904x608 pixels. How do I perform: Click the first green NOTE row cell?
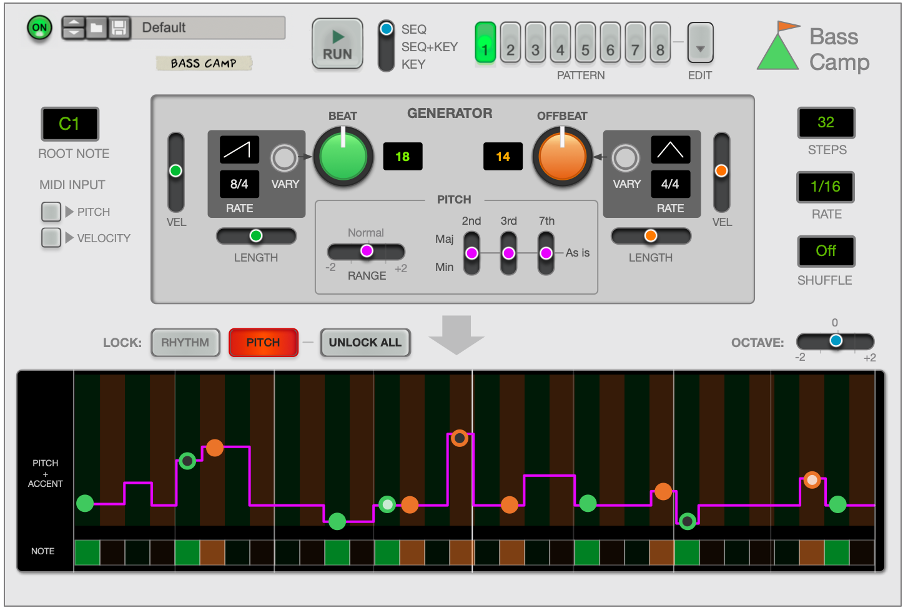87,553
